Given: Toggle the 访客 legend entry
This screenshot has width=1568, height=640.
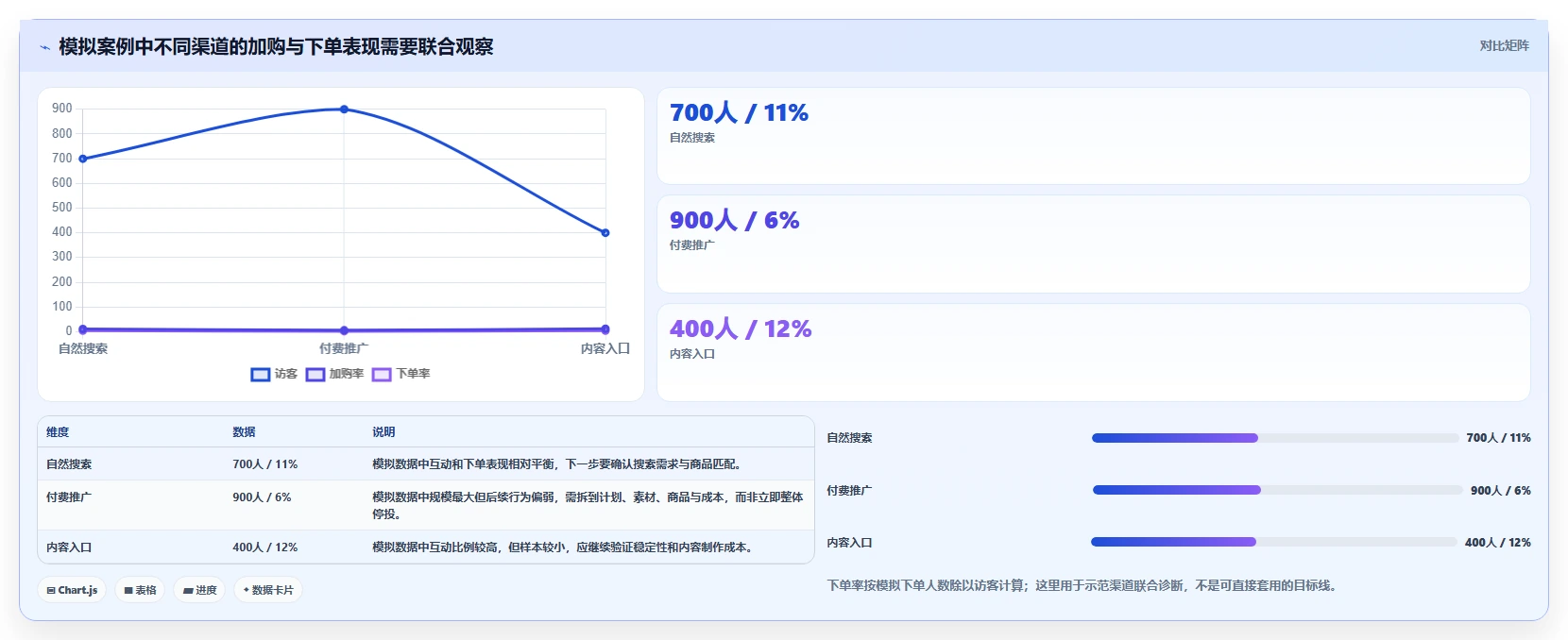Looking at the screenshot, I should click(x=274, y=374).
